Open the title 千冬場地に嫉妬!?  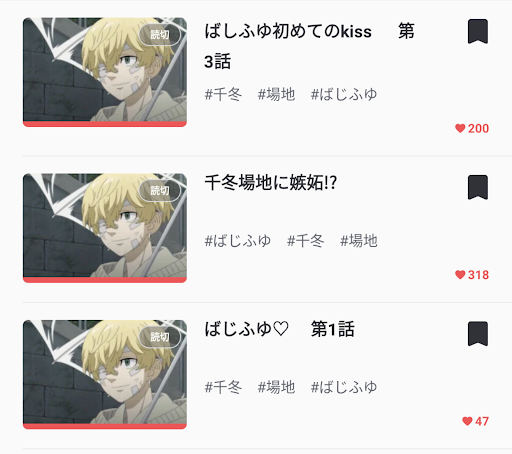[271, 183]
